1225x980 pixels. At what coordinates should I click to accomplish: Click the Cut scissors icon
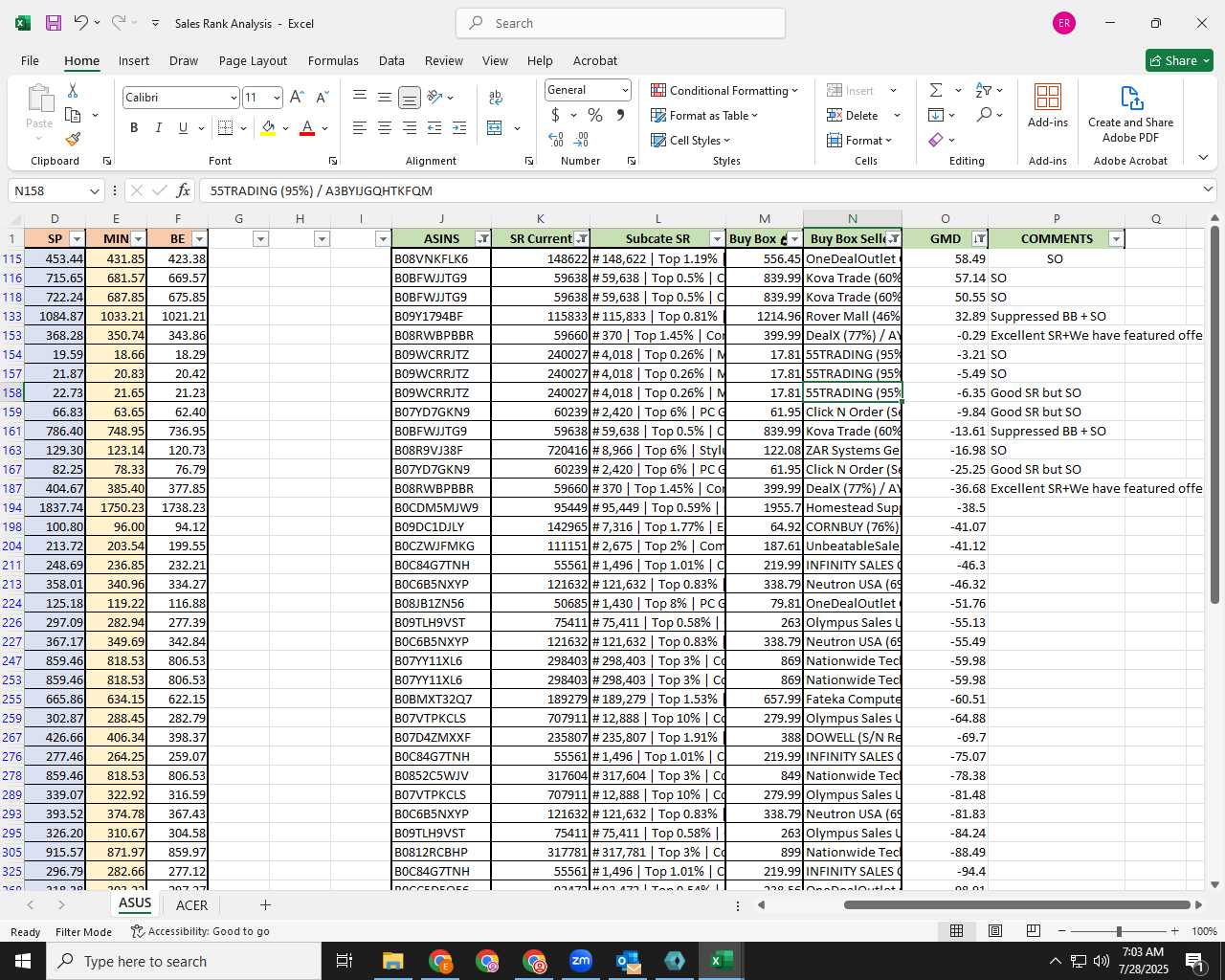73,90
